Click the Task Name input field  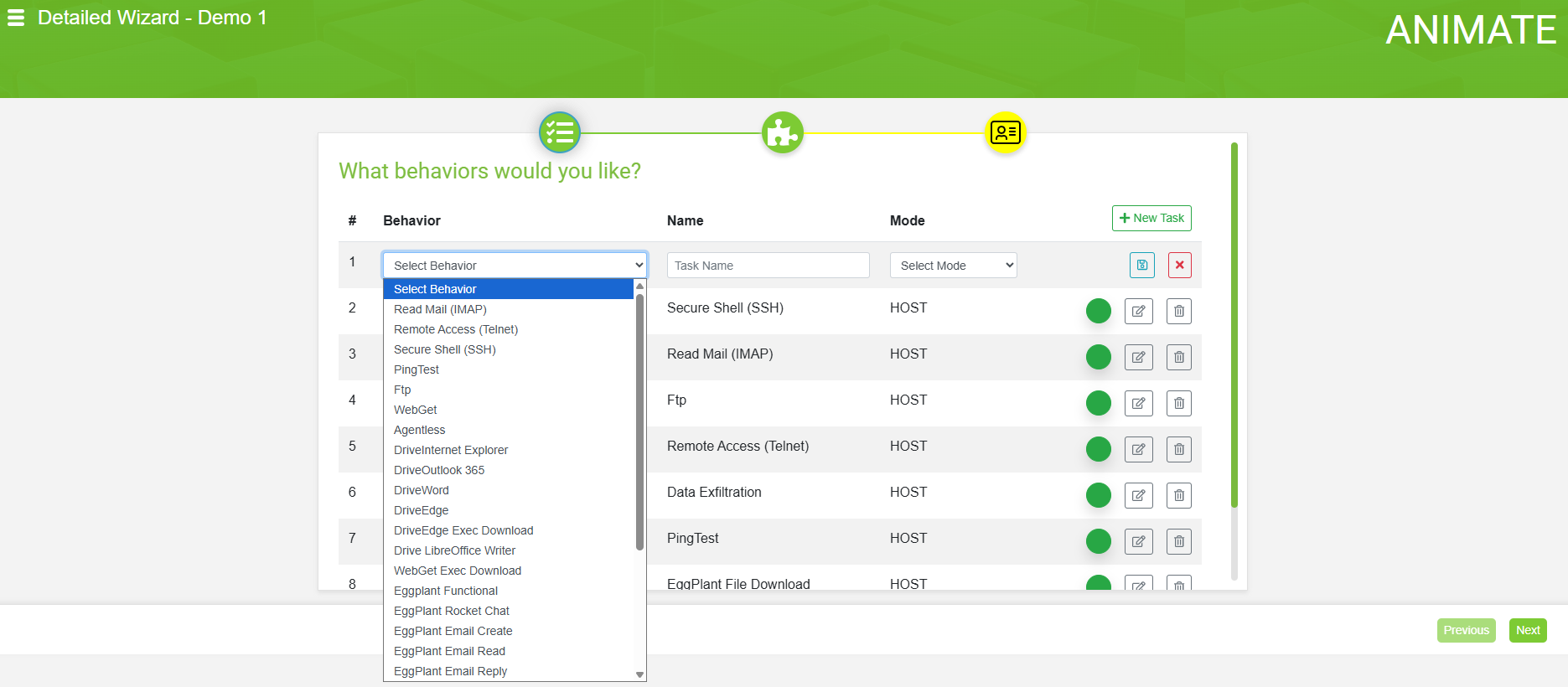(768, 265)
